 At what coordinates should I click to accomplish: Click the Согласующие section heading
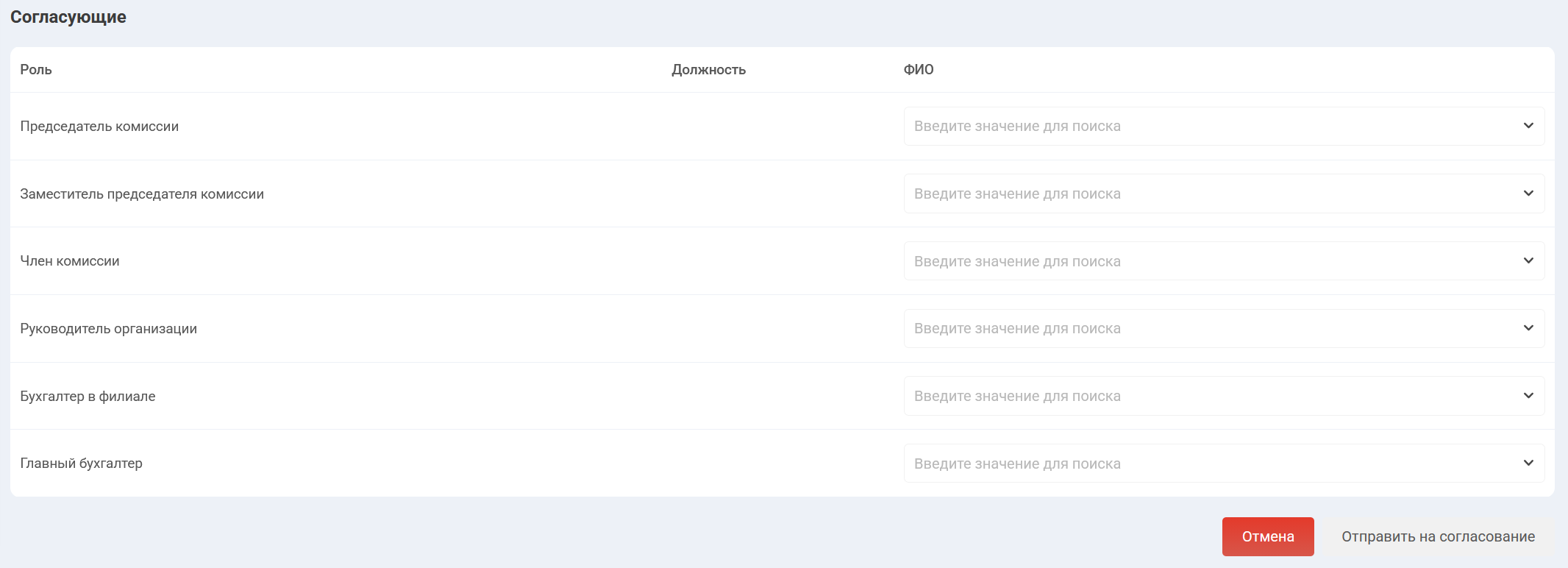pos(68,17)
